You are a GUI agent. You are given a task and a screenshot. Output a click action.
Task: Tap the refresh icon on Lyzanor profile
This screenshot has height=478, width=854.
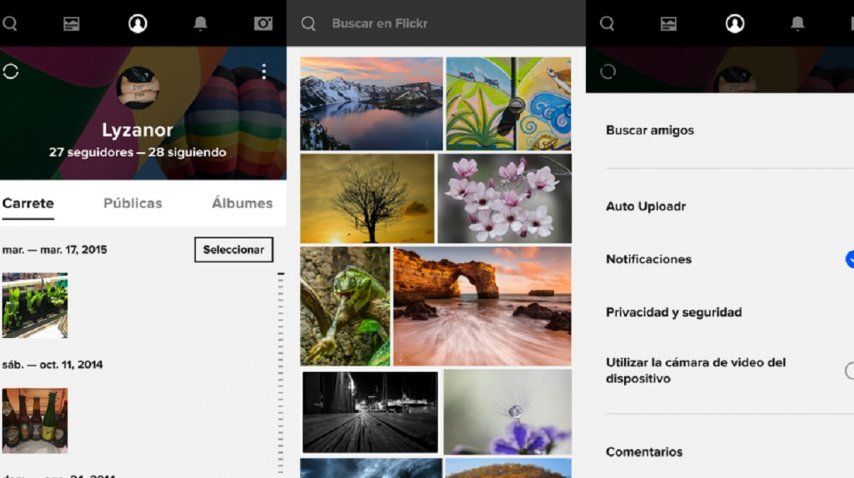pyautogui.click(x=12, y=71)
